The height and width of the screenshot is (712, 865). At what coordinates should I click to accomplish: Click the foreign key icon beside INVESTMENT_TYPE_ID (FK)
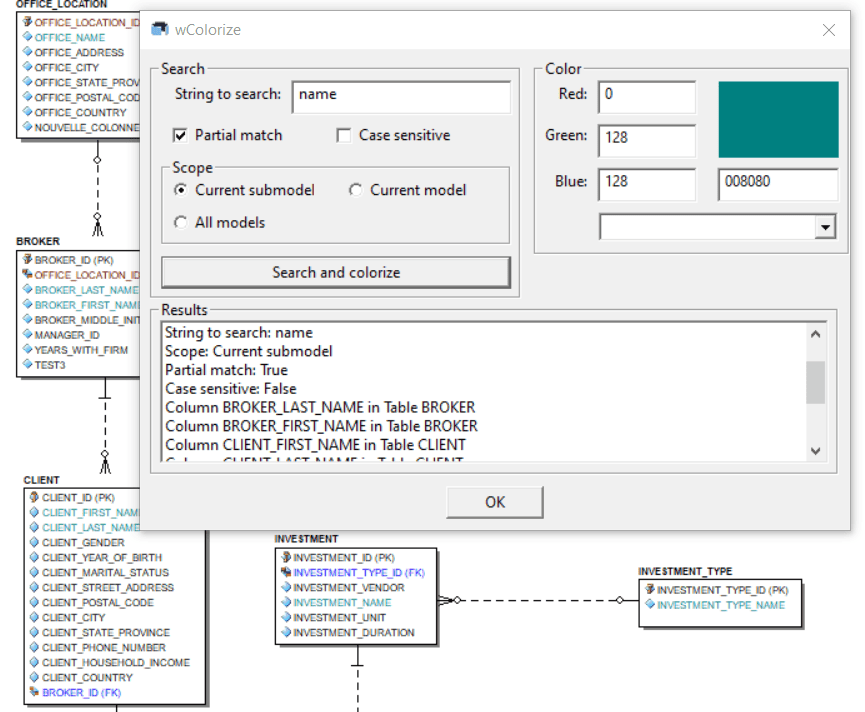coord(286,572)
